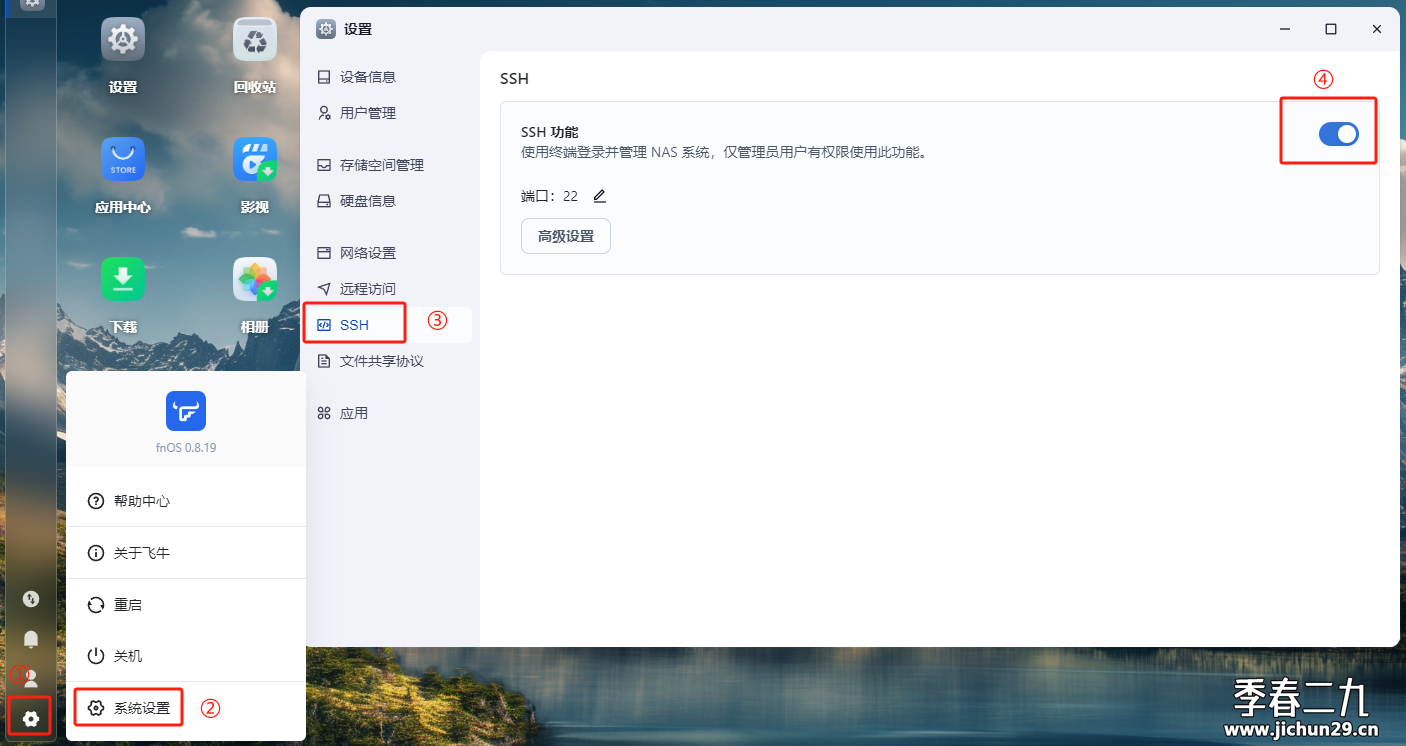Click the gear icon in the bottom-left dock
Screen dimensions: 1406x746
(31, 718)
